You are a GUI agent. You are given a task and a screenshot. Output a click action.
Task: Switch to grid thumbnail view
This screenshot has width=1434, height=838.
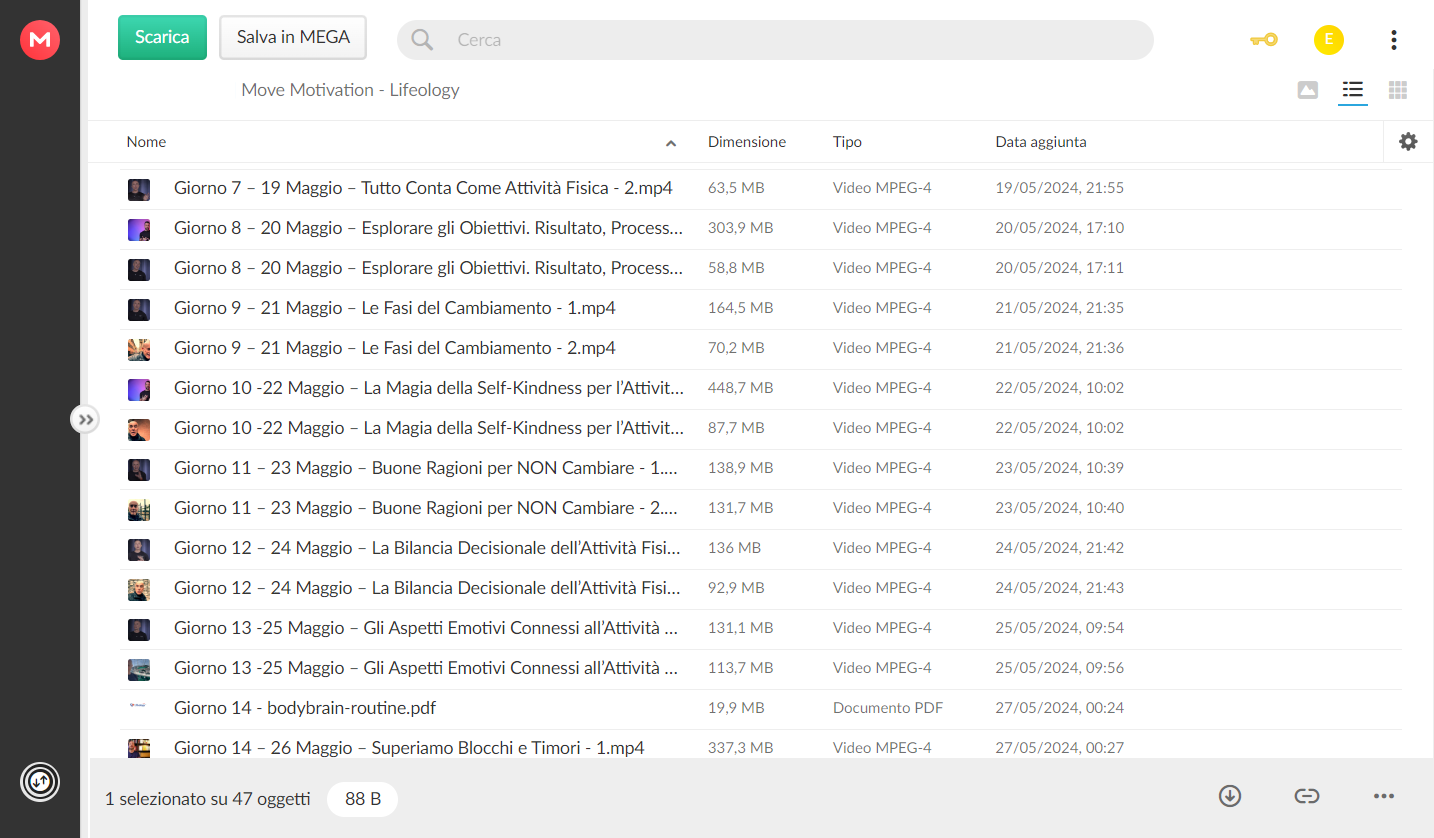[1398, 90]
